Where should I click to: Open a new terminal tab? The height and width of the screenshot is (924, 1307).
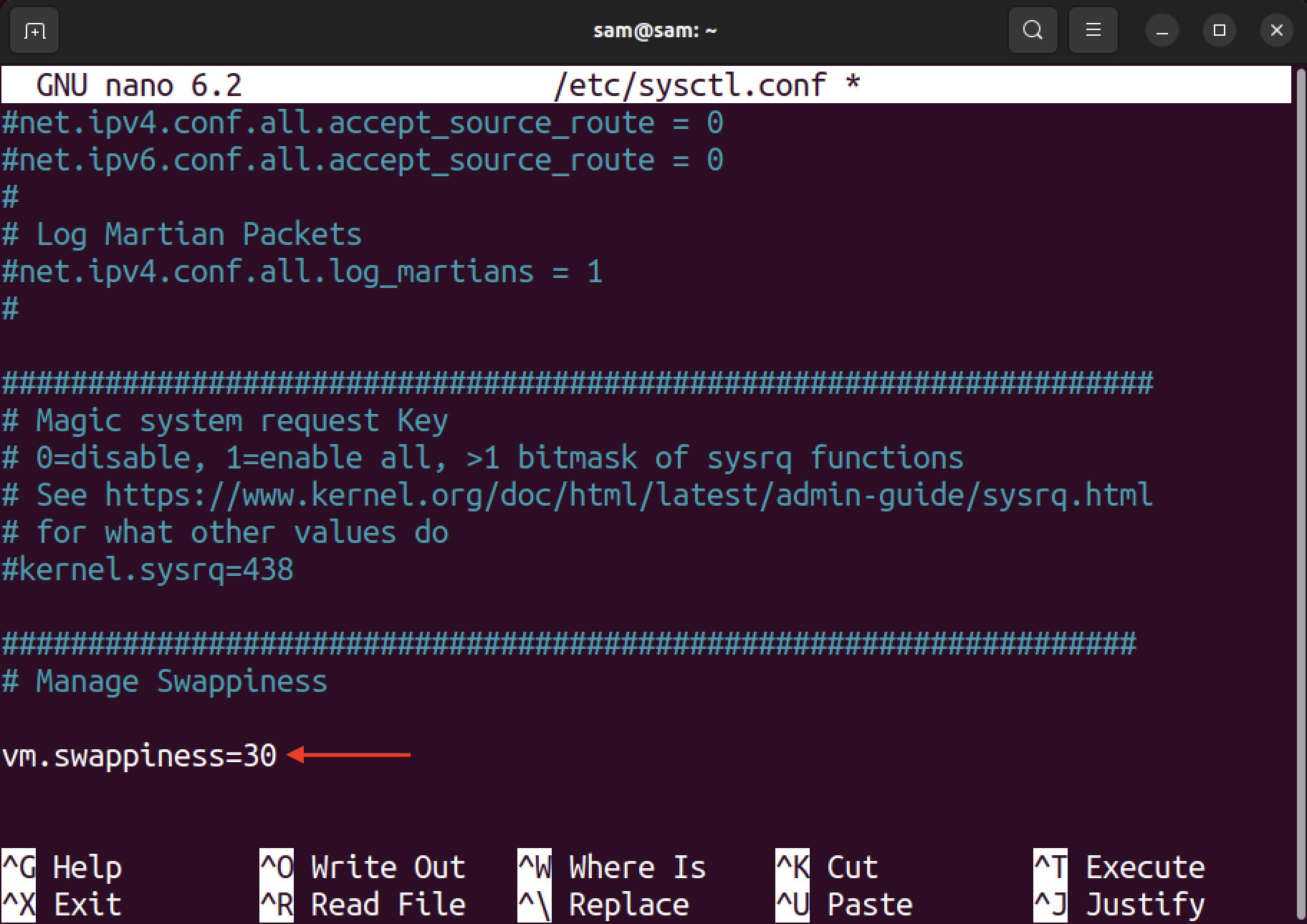click(34, 31)
